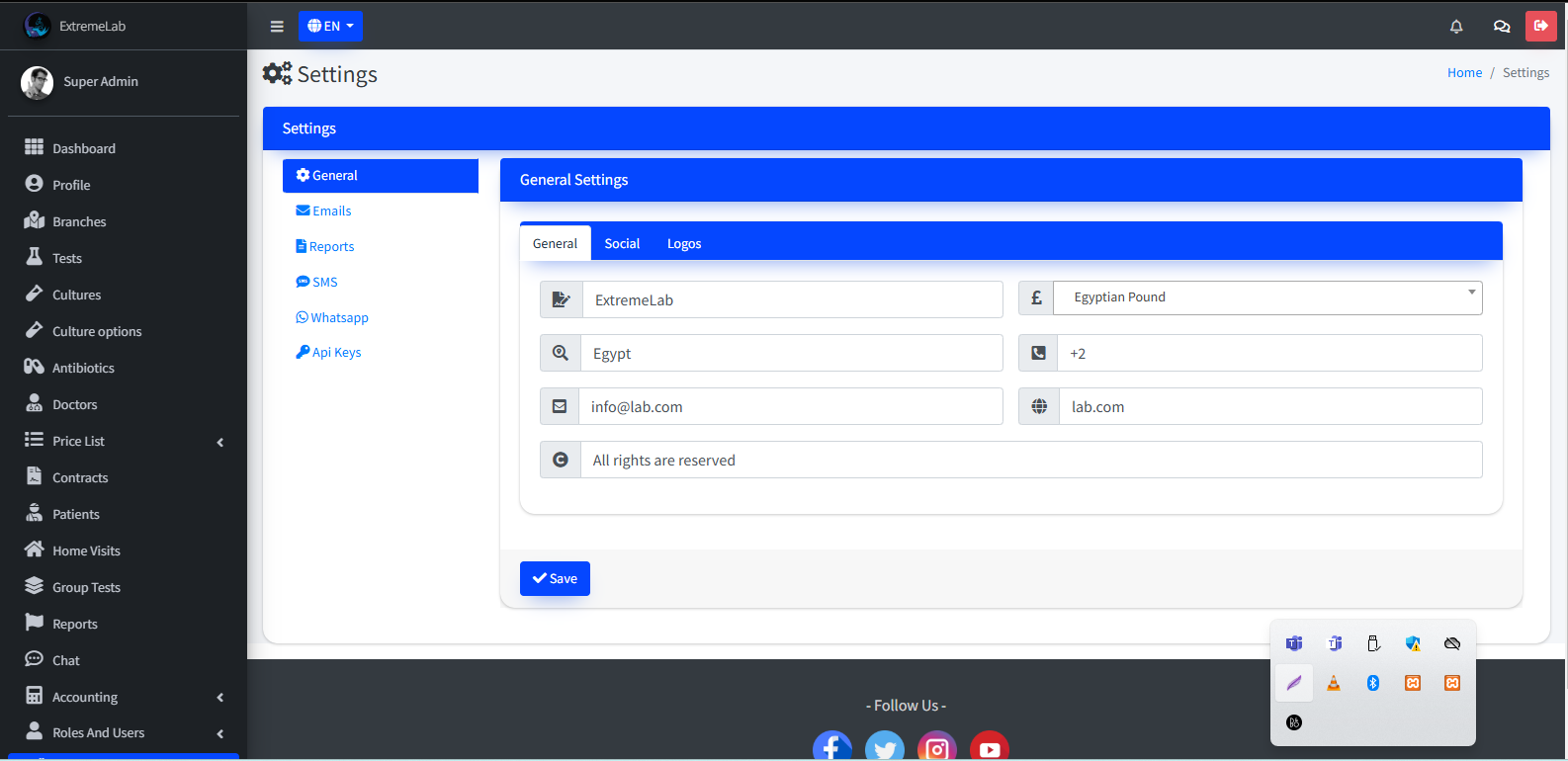Click the info@lab.com email field
The image size is (1568, 761).
(789, 406)
